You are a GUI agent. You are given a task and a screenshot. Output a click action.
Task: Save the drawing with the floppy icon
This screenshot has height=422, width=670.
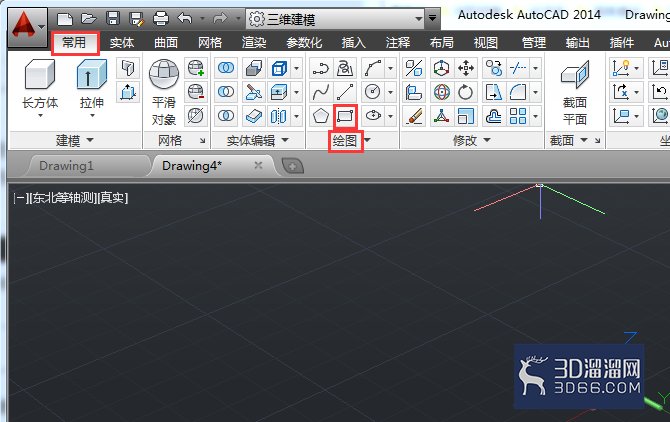click(x=113, y=18)
